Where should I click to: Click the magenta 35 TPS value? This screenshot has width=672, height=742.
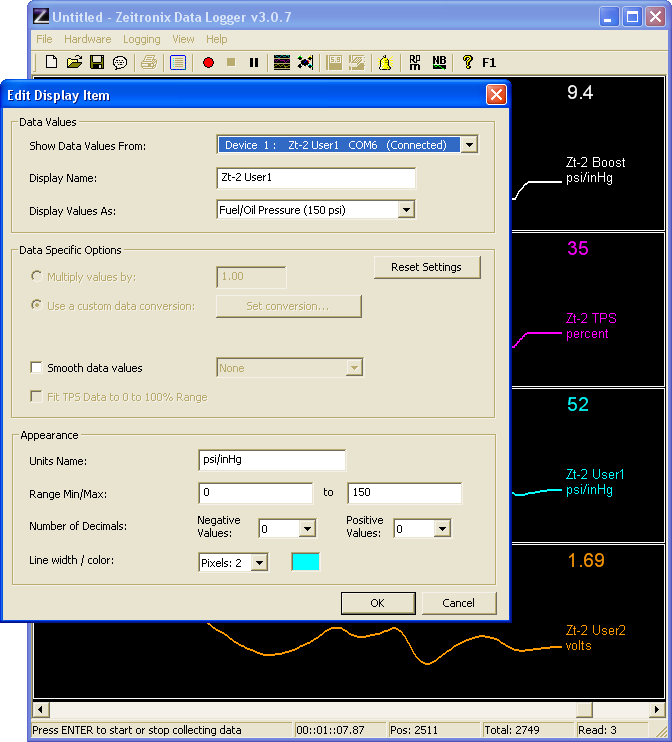[578, 248]
